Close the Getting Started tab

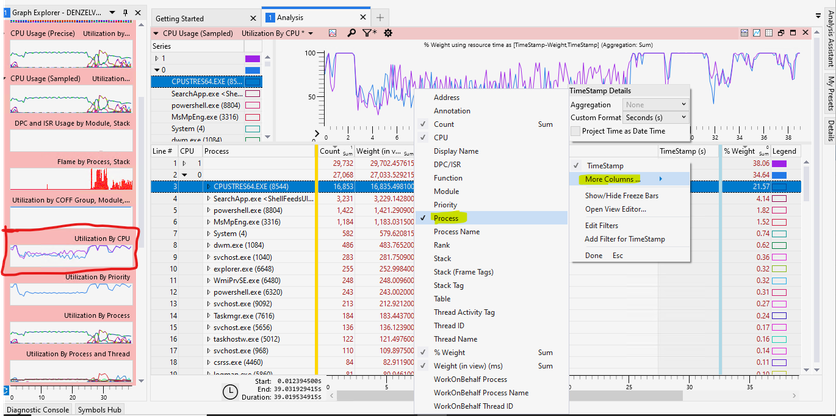point(252,18)
